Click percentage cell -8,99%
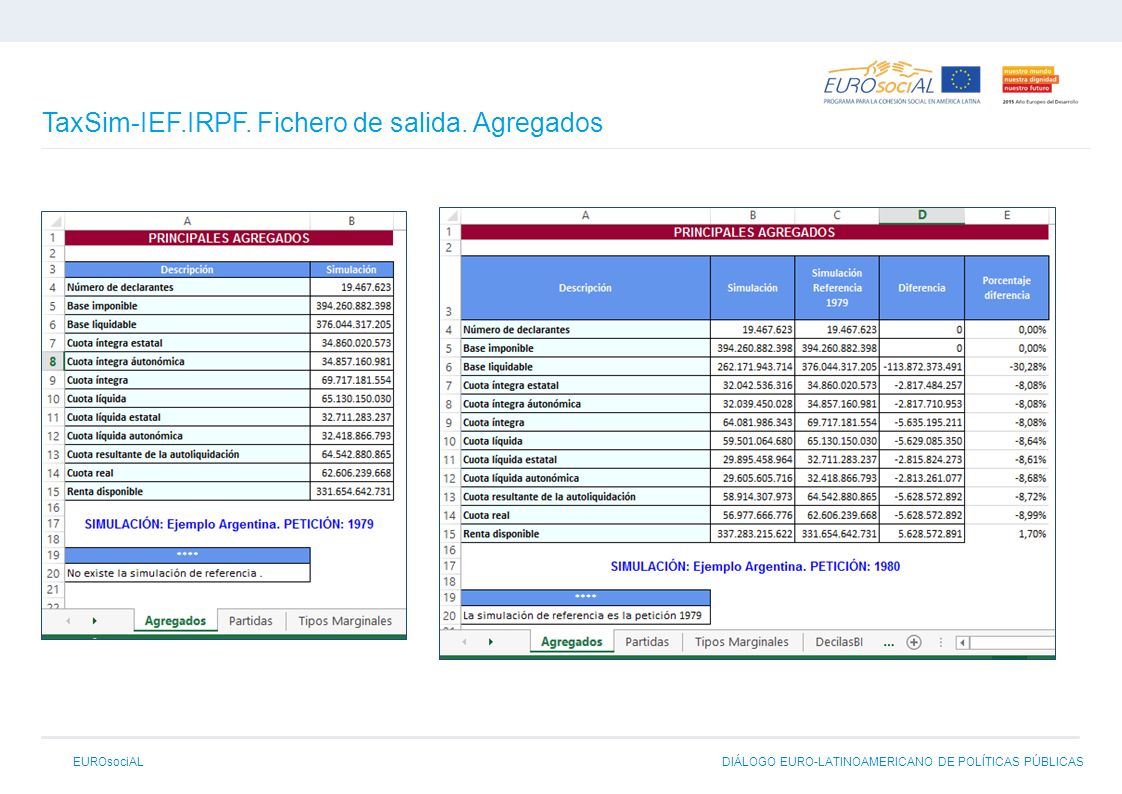The image size is (1122, 794). click(1006, 515)
